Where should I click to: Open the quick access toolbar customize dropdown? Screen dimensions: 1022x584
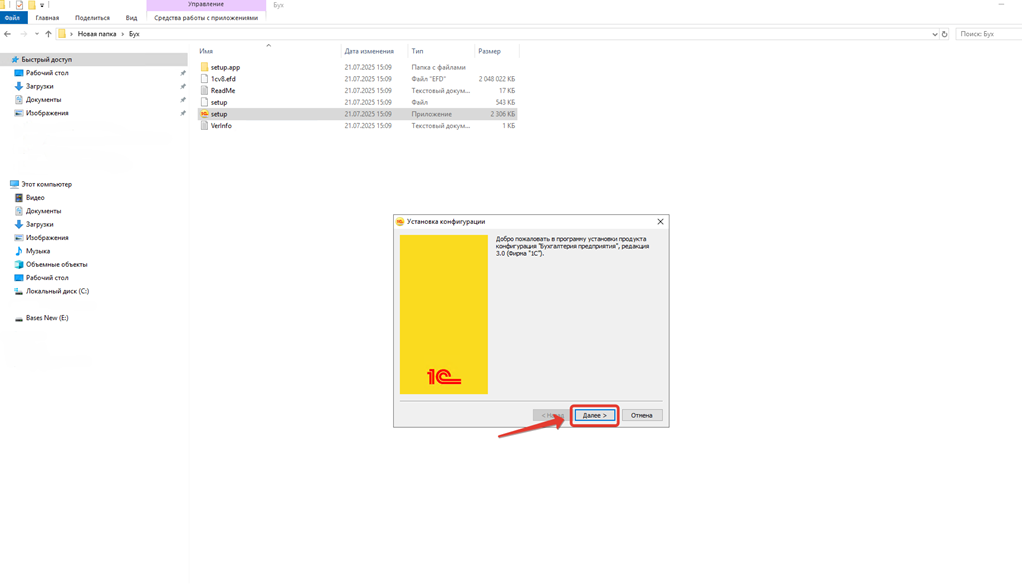(42, 5)
